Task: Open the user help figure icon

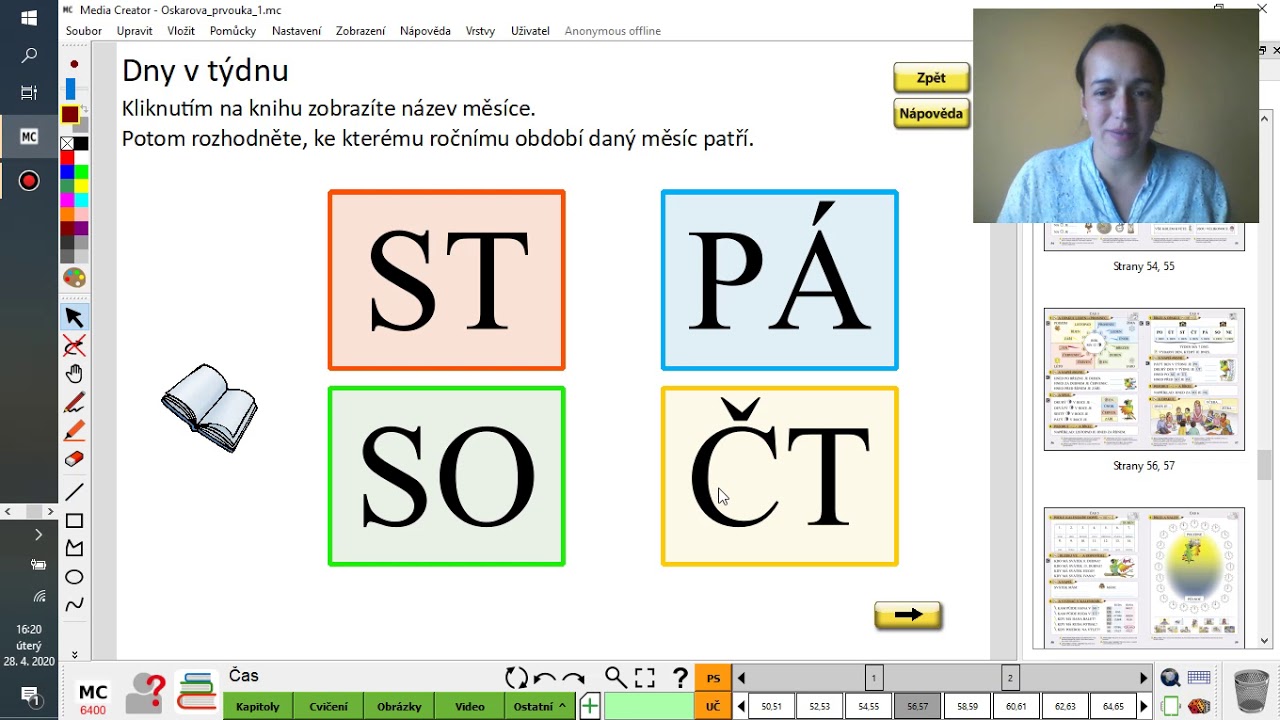Action: point(146,693)
